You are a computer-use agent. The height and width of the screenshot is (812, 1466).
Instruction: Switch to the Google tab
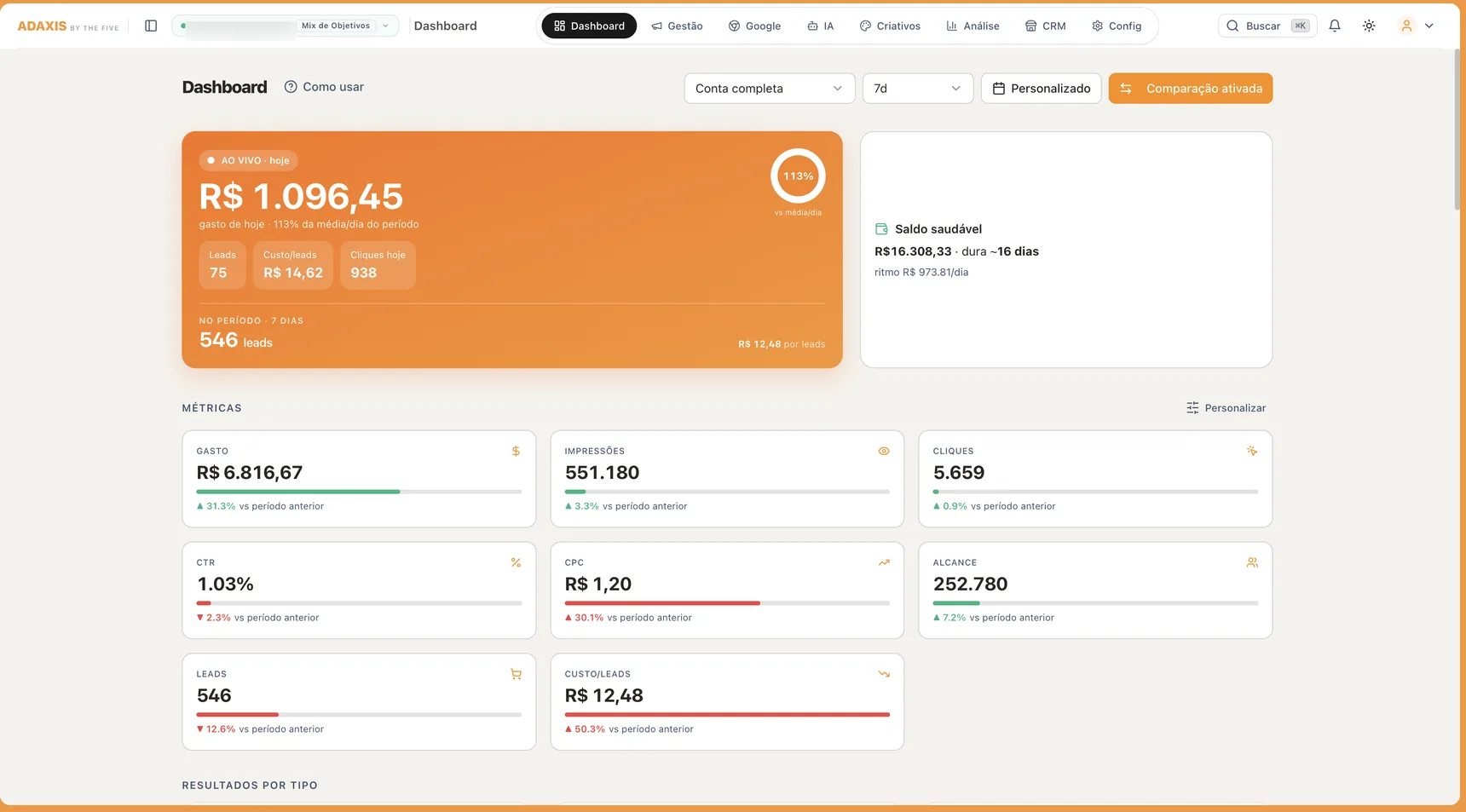pyautogui.click(x=754, y=26)
